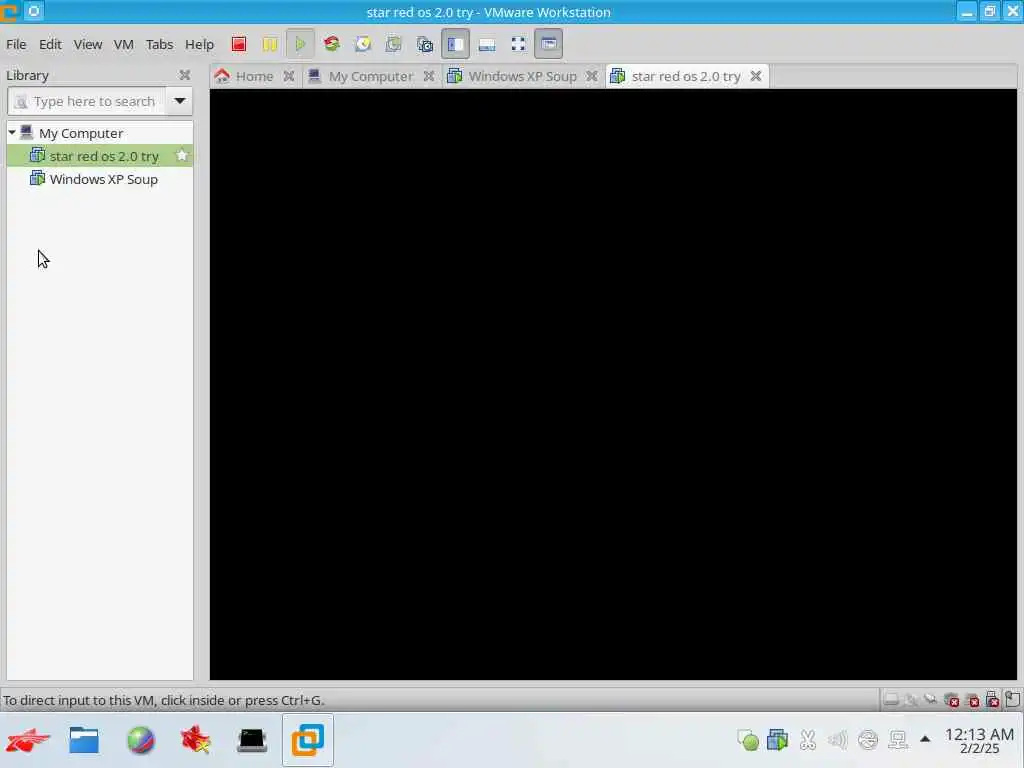Open the Help menu
Image resolution: width=1024 pixels, height=768 pixels.
[199, 44]
